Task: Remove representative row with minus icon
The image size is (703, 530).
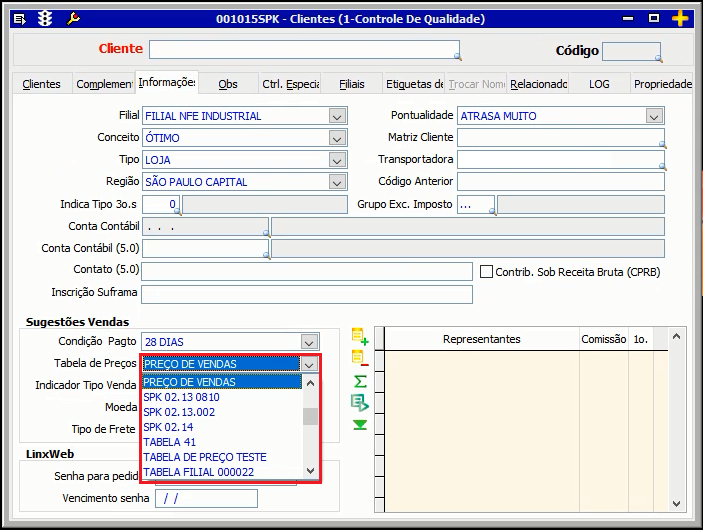Action: pos(359,359)
